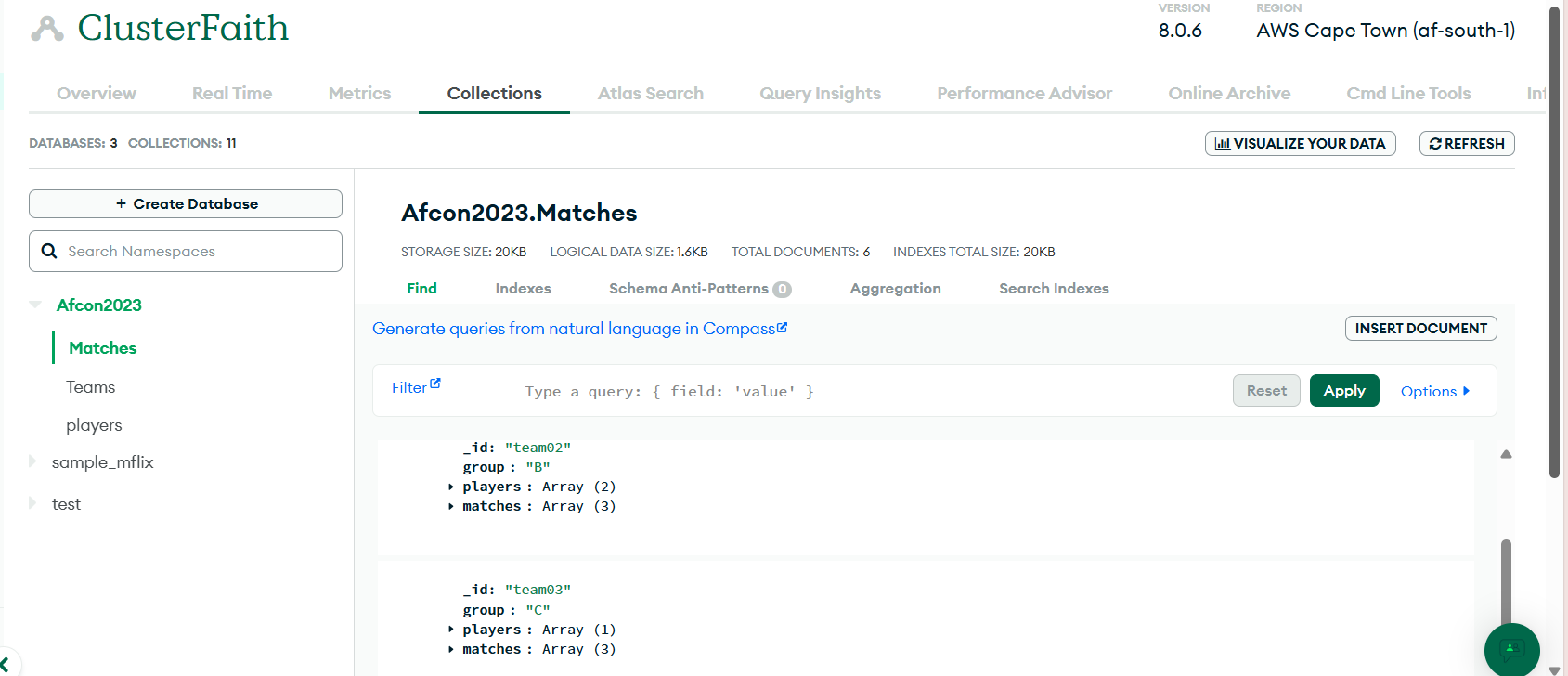Expand the test database
The width and height of the screenshot is (1568, 676).
(32, 503)
